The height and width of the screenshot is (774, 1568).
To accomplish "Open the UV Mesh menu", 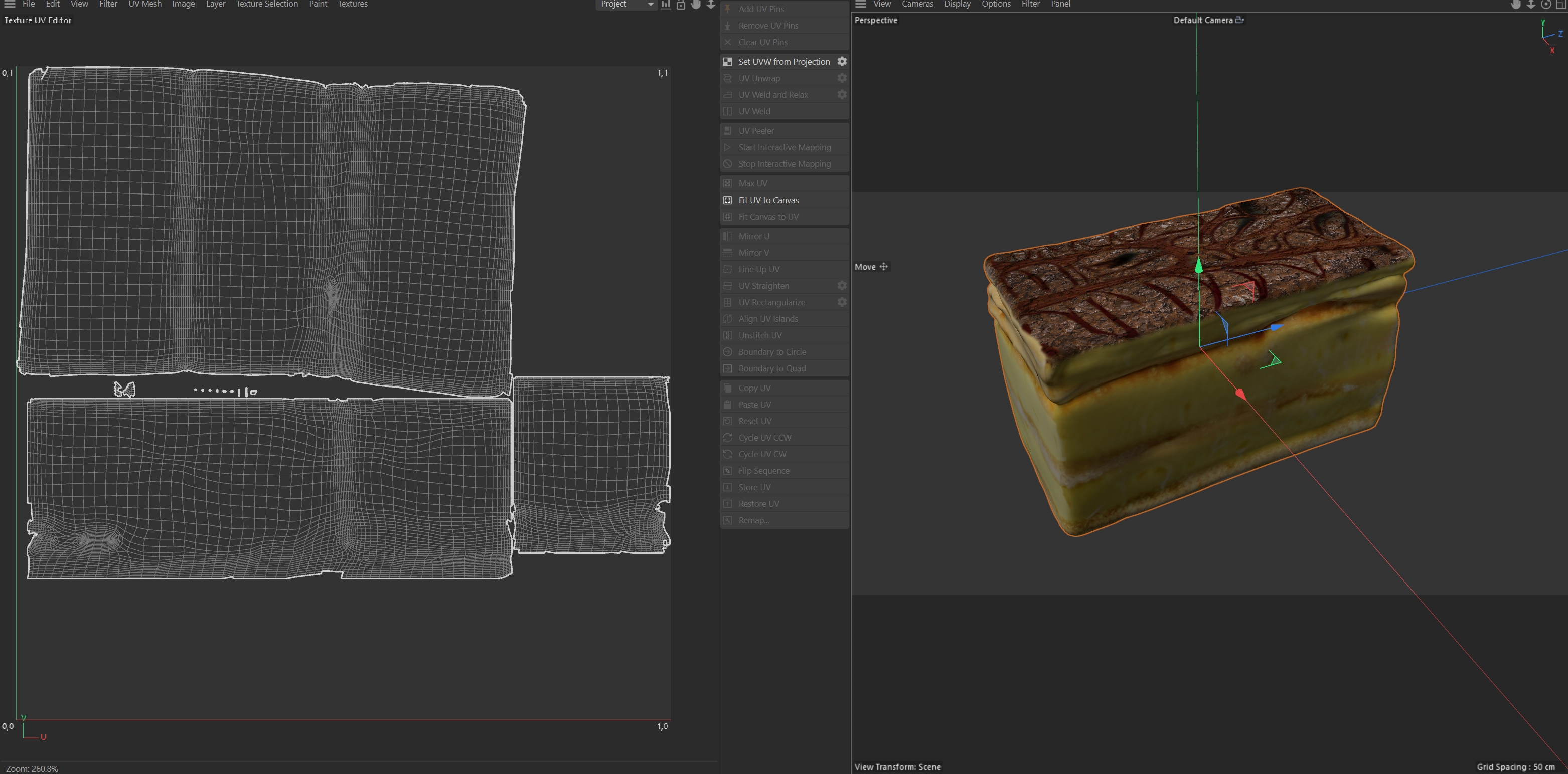I will click(x=145, y=4).
